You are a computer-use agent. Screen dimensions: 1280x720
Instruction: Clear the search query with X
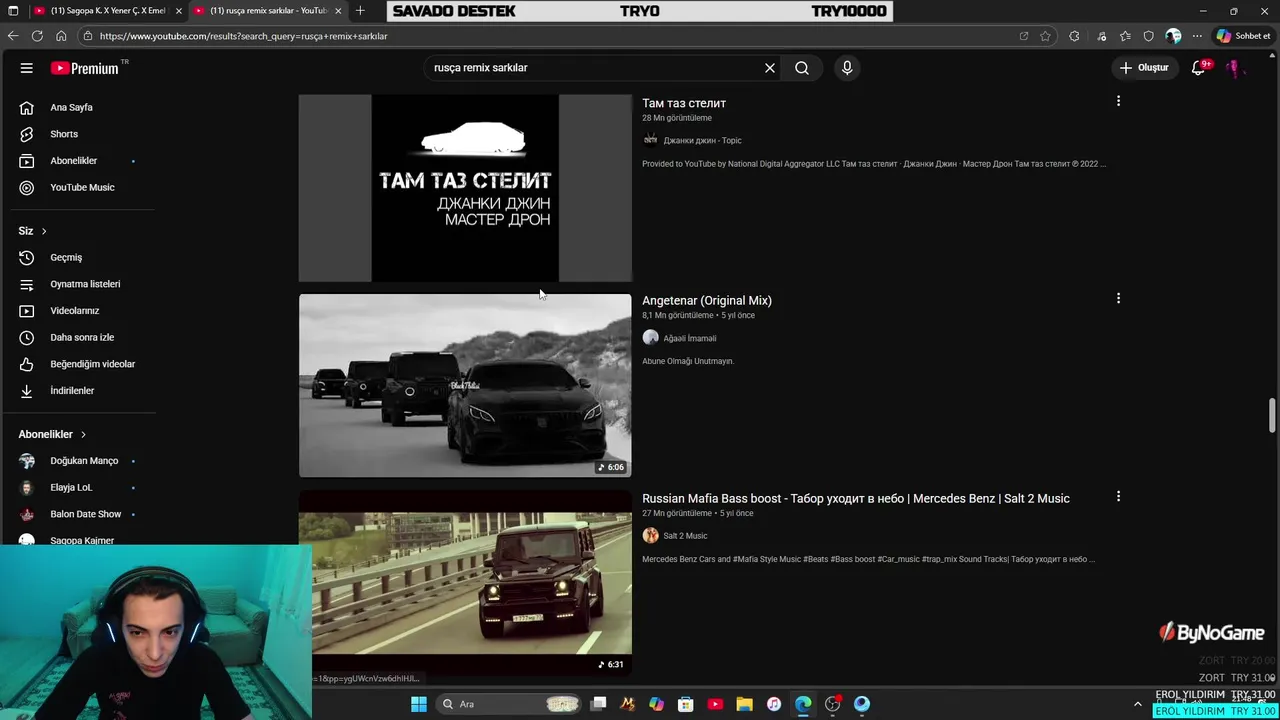tap(770, 68)
